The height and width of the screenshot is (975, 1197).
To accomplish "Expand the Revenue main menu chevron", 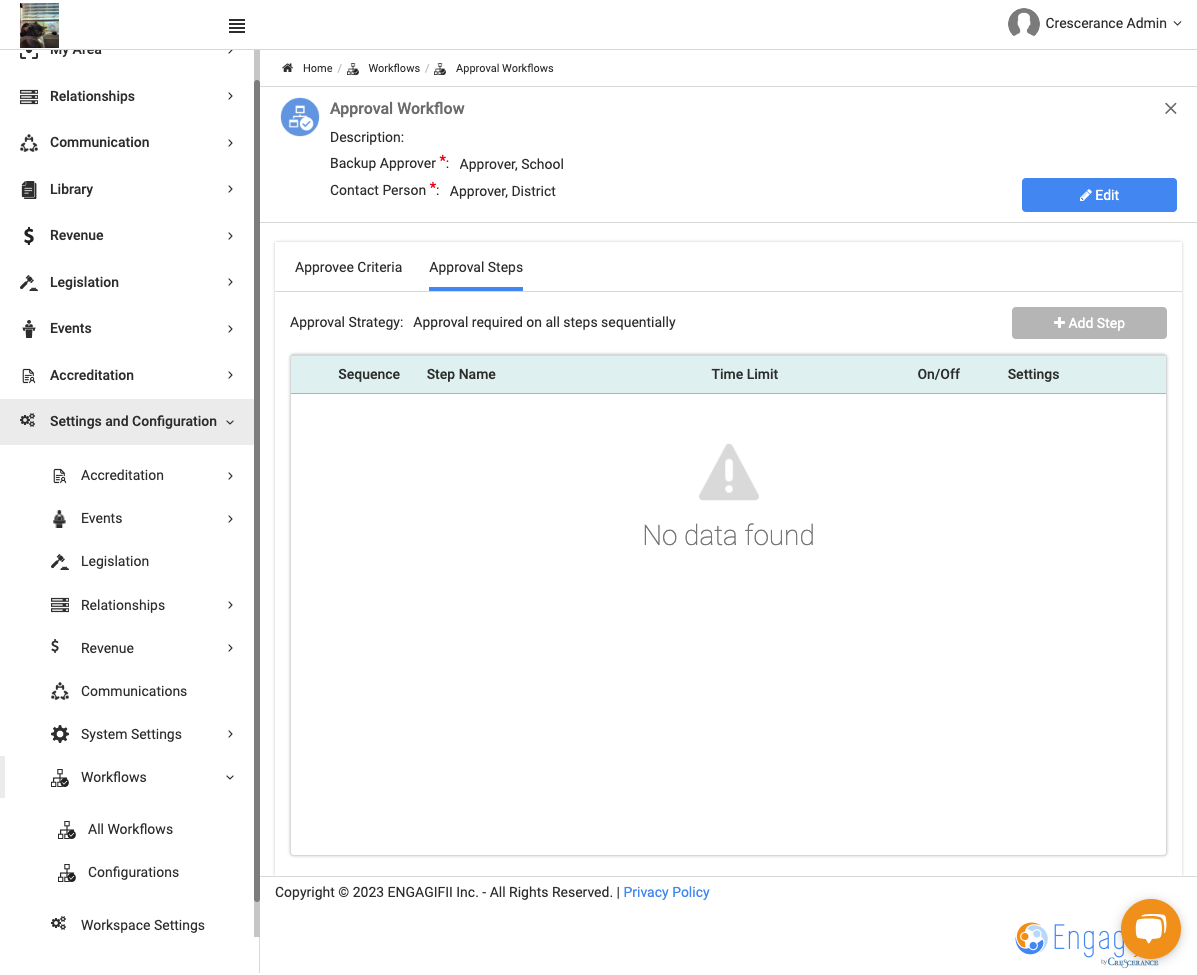I will coord(231,236).
